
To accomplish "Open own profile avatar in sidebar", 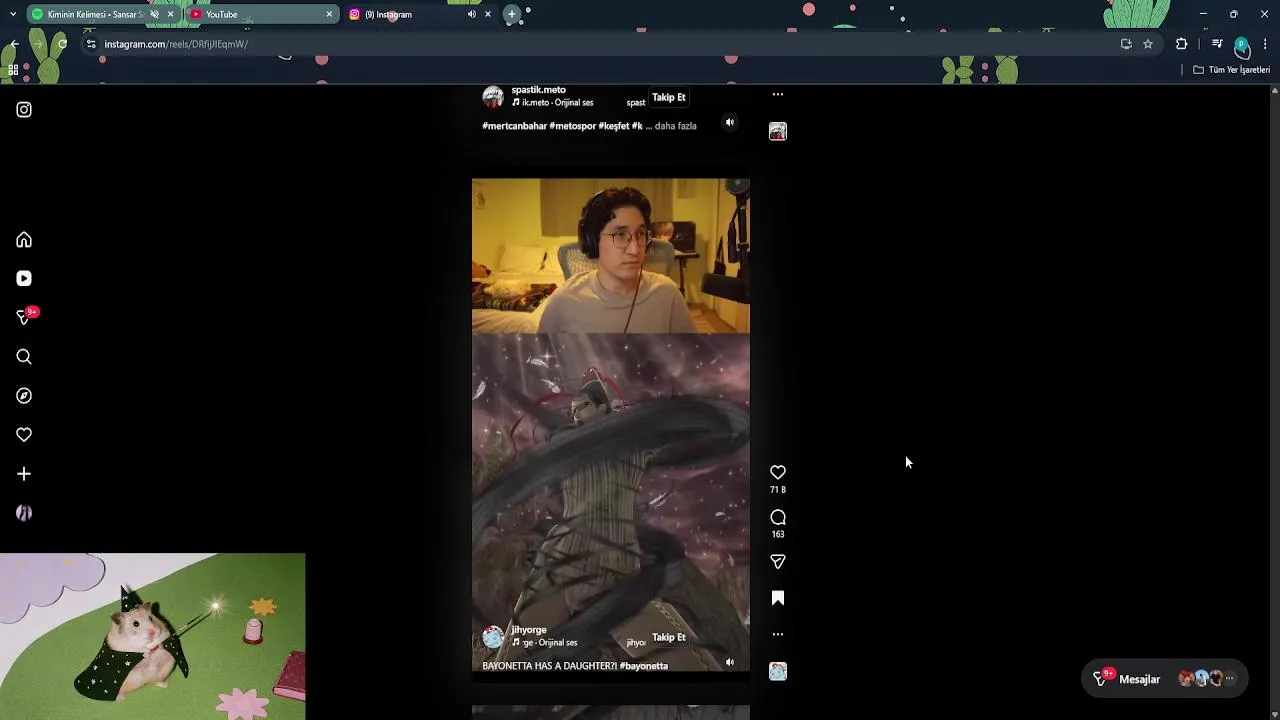I will click(24, 513).
